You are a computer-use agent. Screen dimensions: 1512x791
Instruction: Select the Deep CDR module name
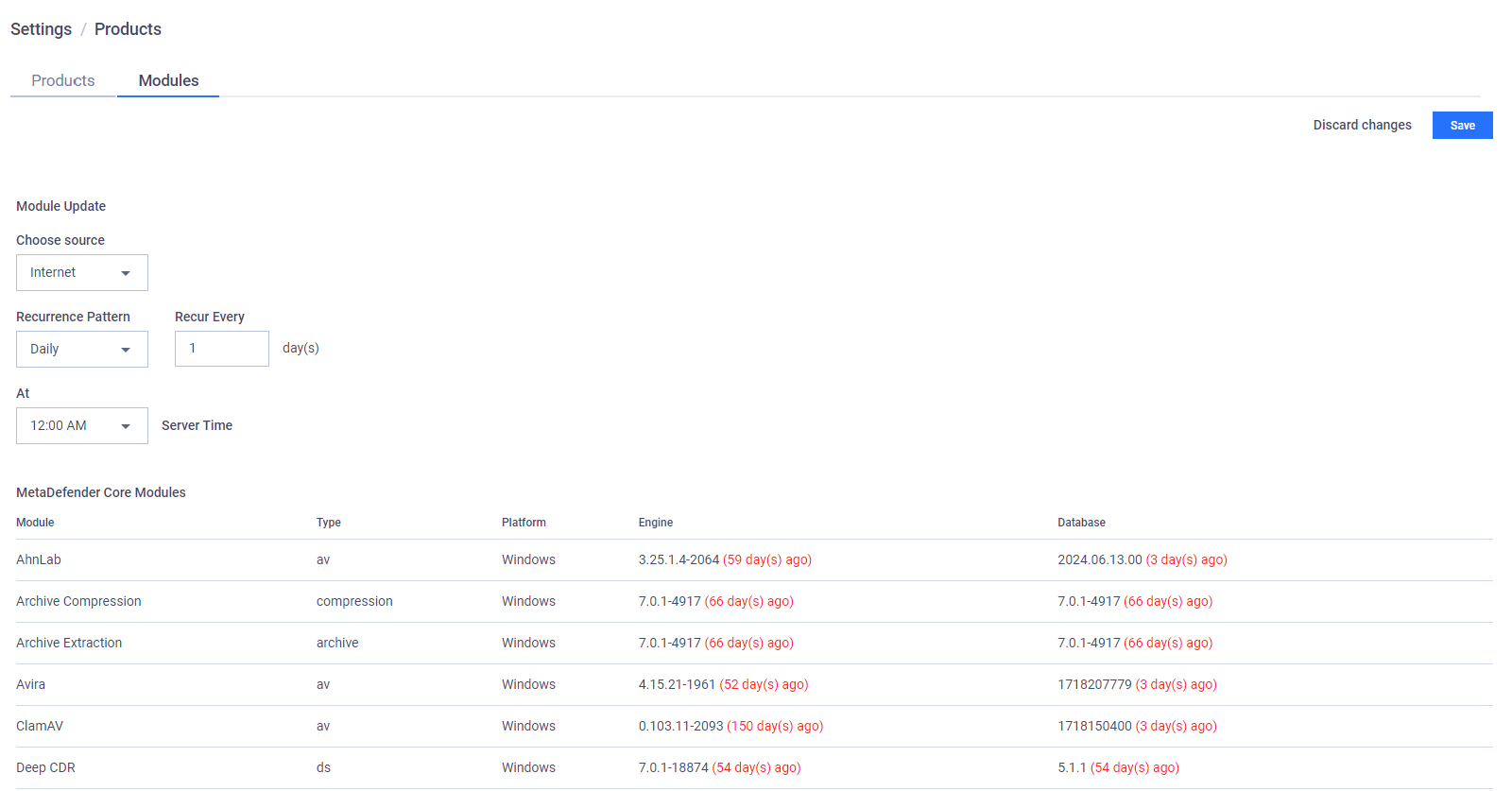tap(45, 767)
